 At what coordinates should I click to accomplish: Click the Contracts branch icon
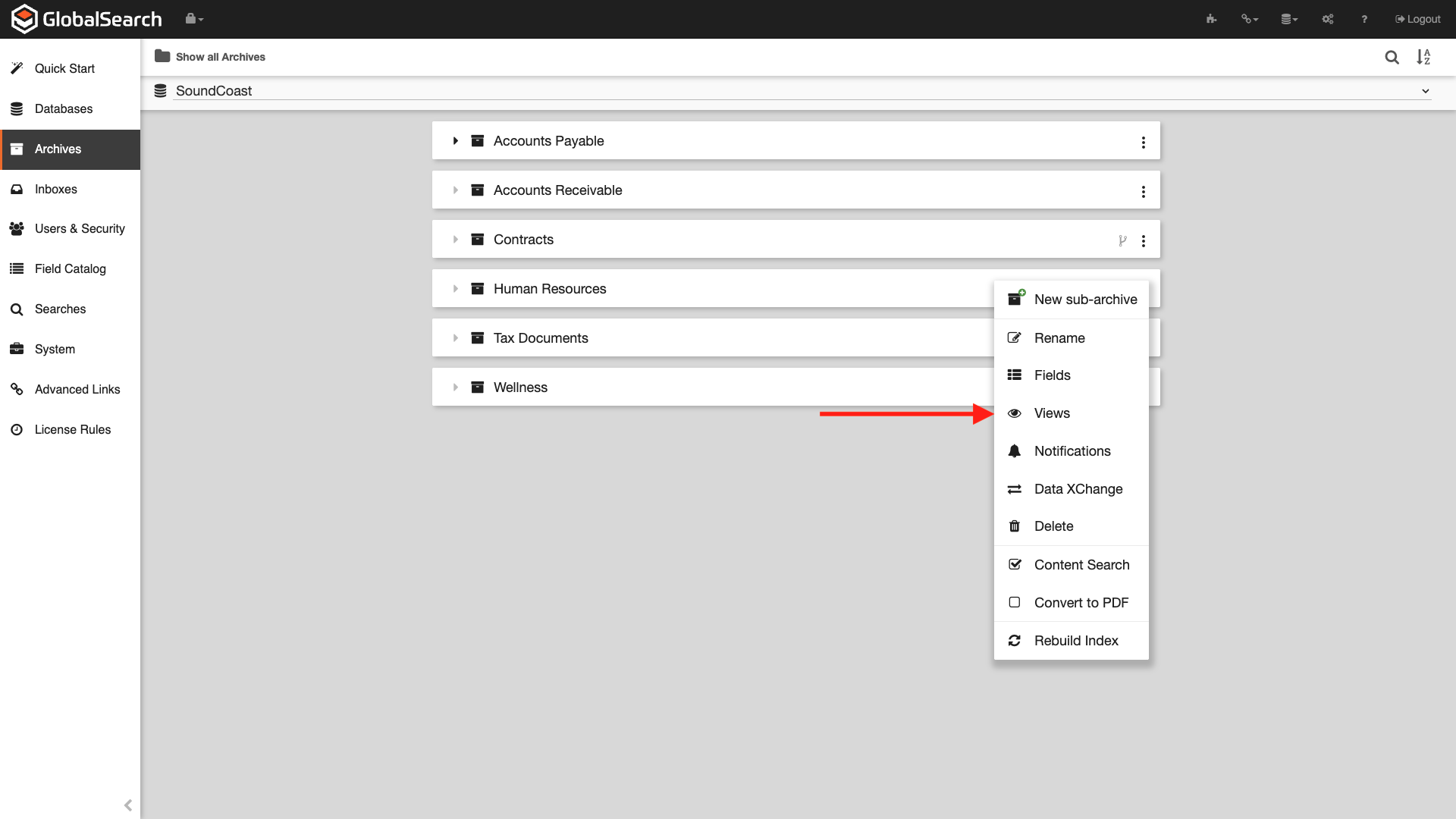tap(1122, 240)
